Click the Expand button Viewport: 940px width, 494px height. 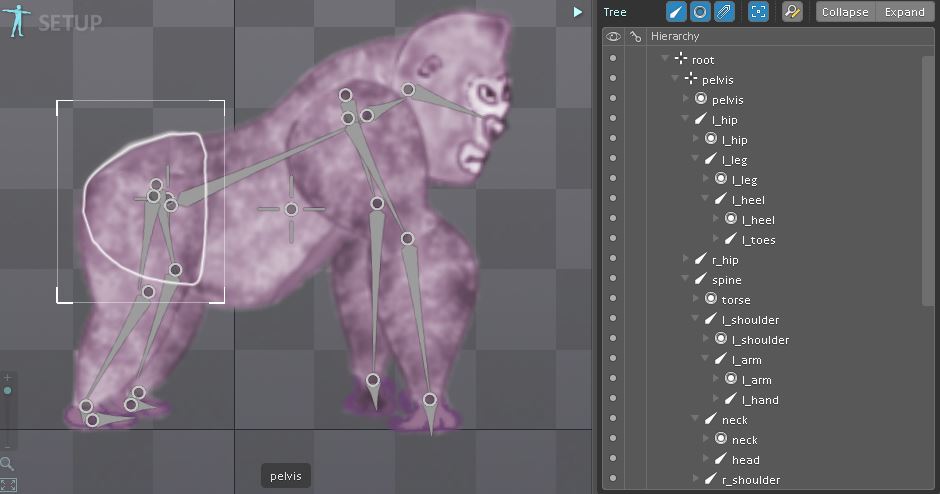(x=905, y=12)
